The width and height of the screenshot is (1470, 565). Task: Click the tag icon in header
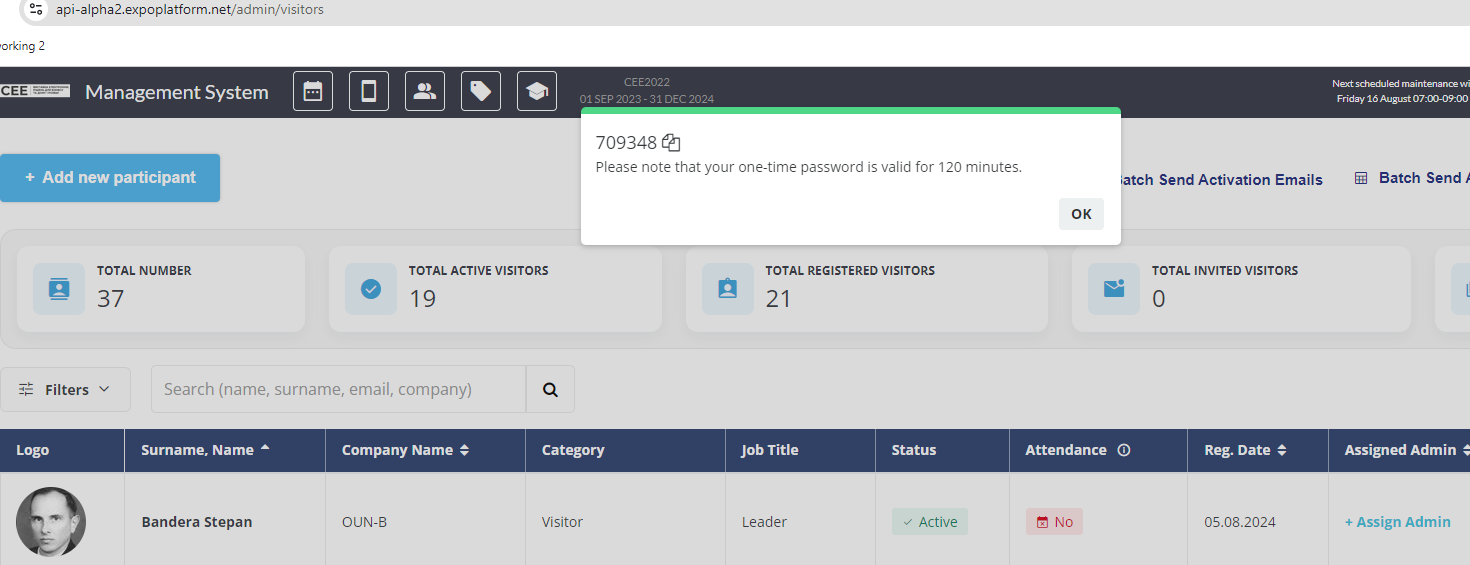tap(480, 92)
